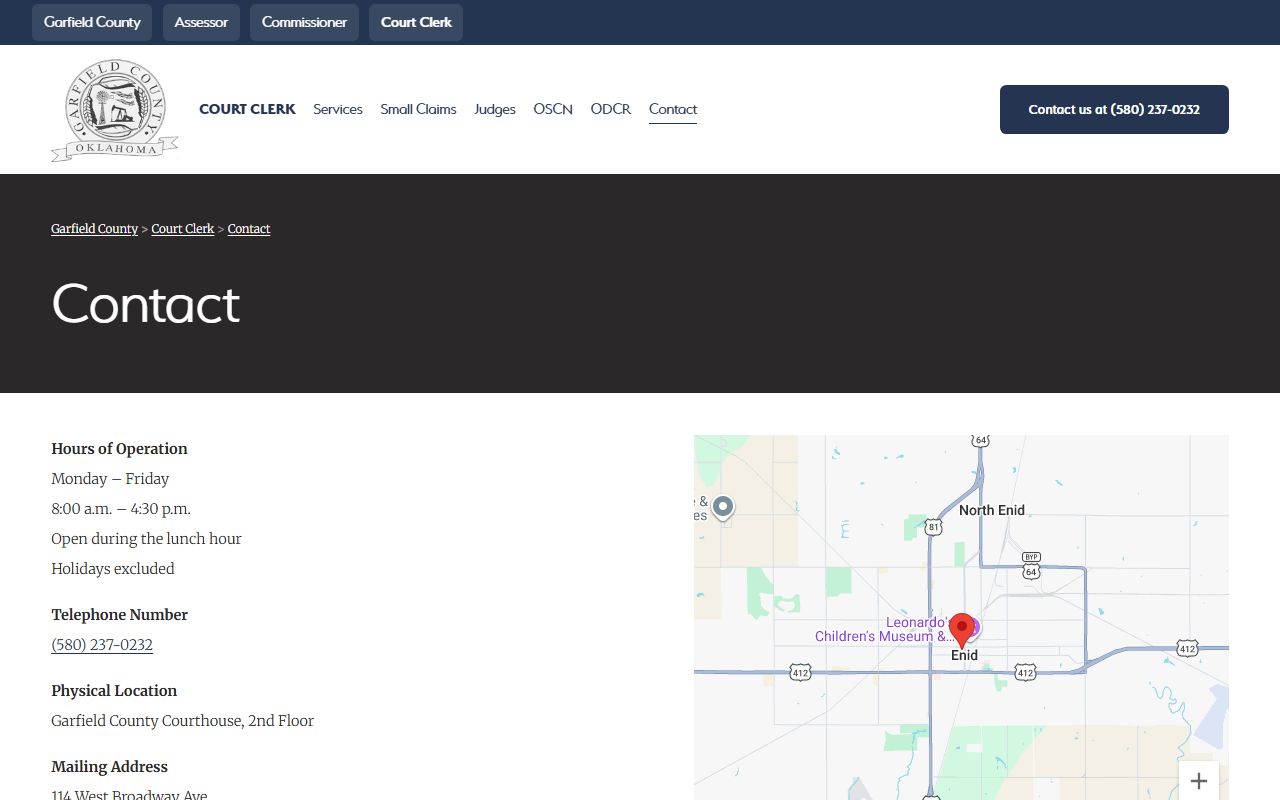Go to the Judges page

point(495,109)
